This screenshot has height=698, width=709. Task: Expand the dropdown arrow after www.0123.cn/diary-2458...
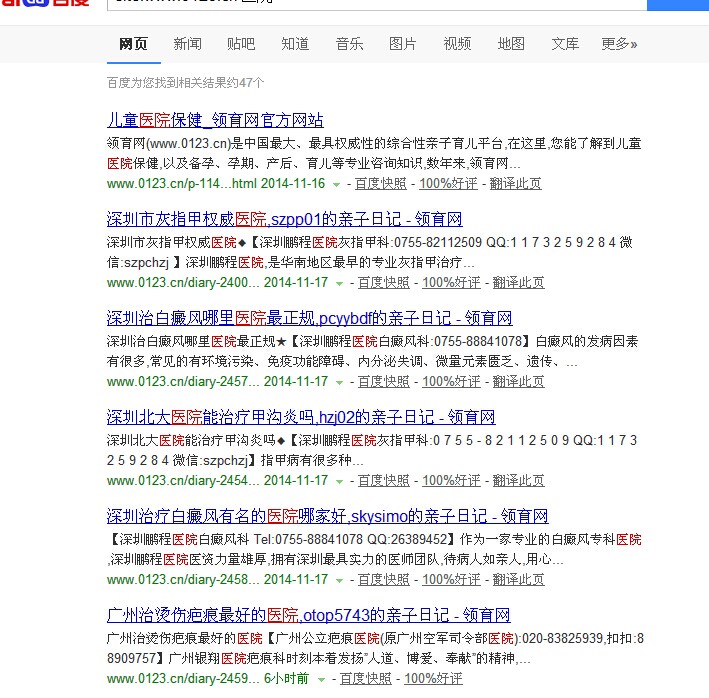tap(340, 580)
